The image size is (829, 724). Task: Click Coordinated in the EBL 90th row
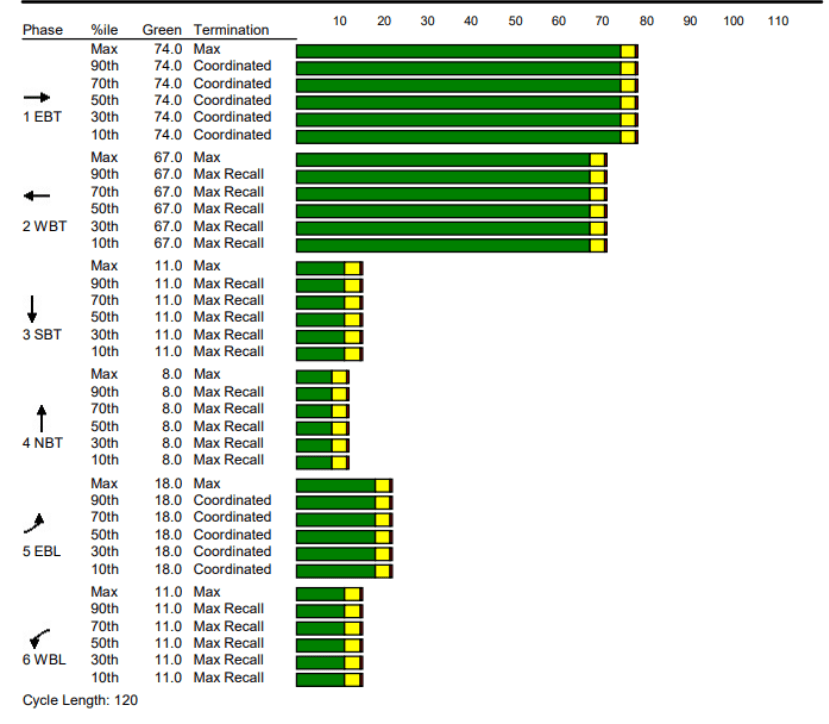click(232, 500)
